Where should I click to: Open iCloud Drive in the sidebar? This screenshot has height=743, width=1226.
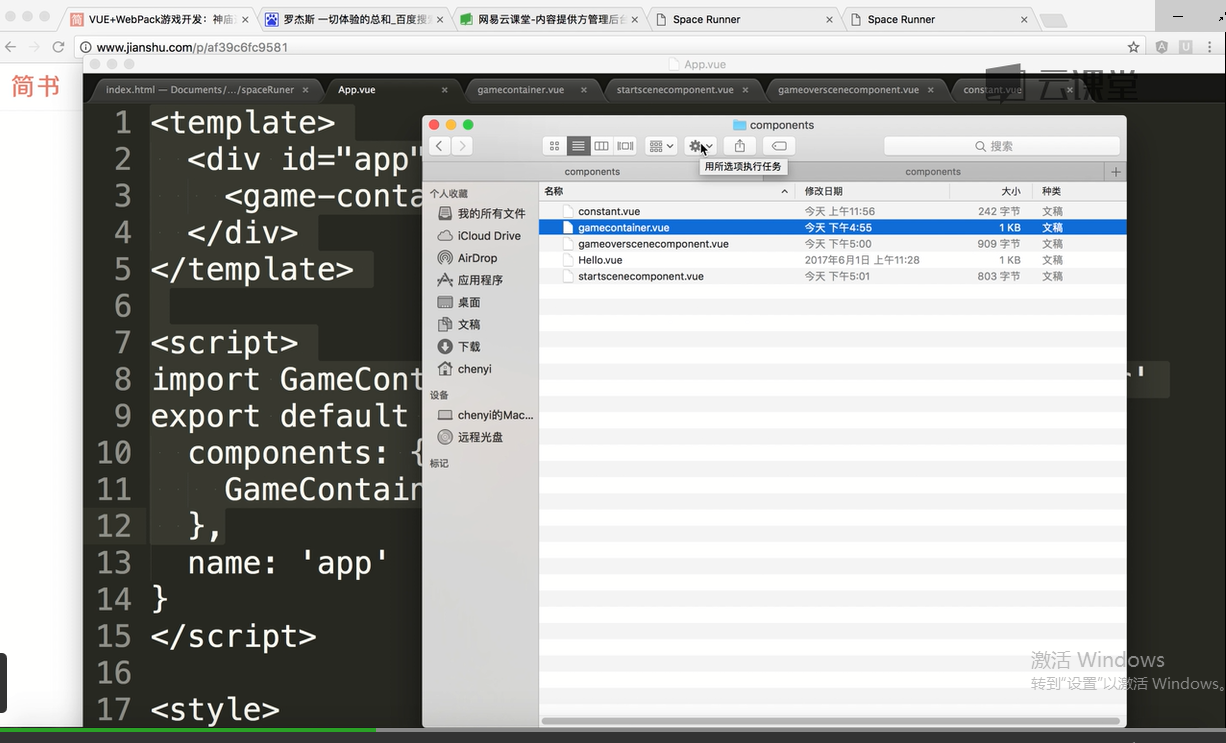tap(488, 236)
